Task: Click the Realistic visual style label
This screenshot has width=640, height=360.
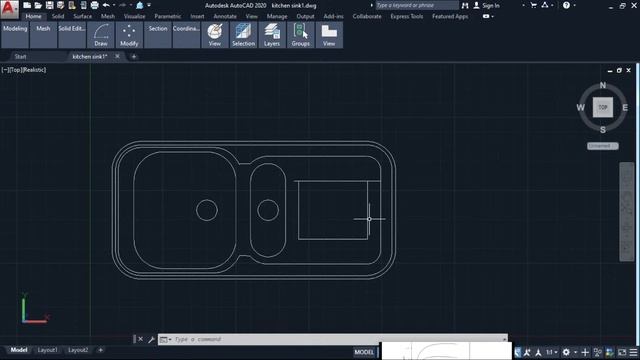Action: (x=34, y=70)
